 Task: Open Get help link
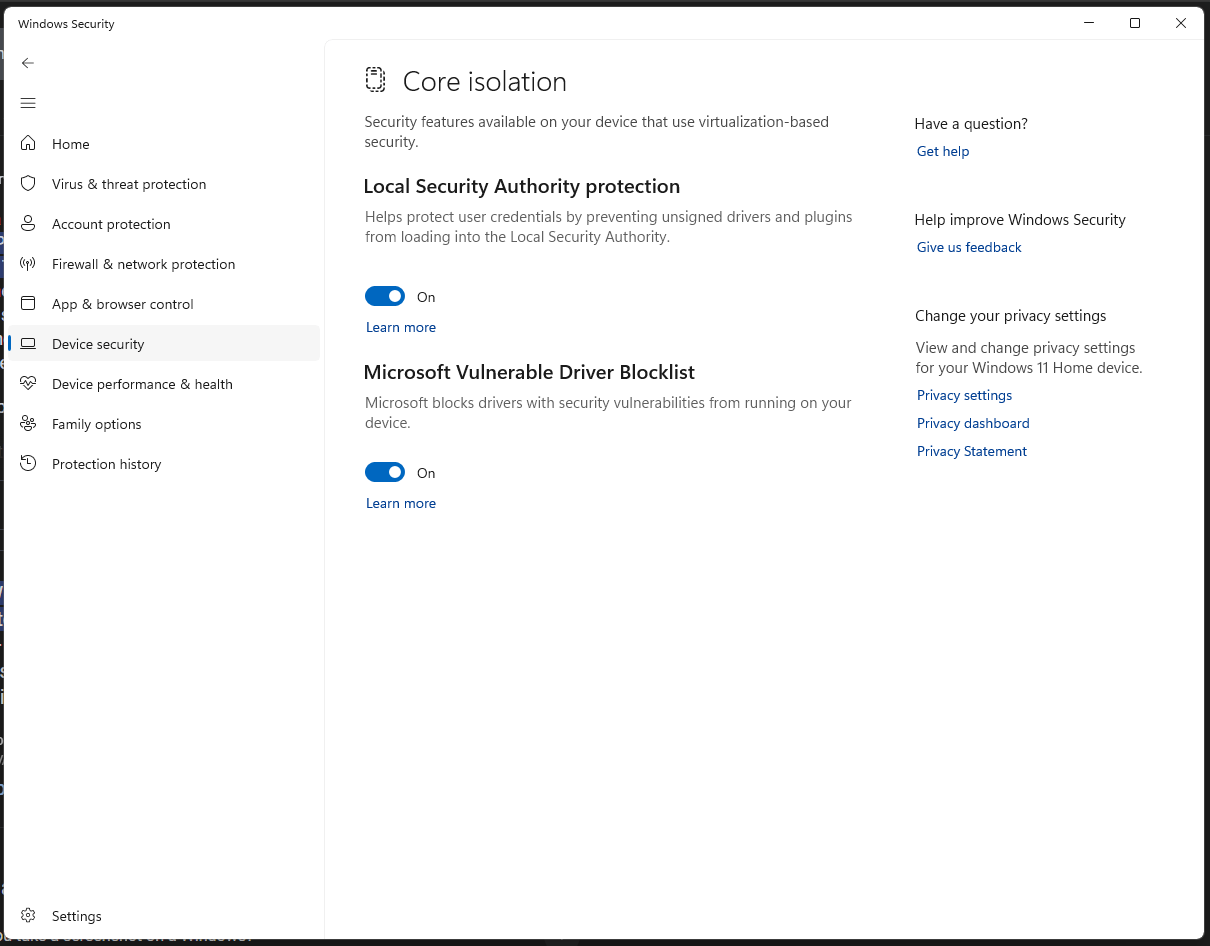(x=942, y=150)
